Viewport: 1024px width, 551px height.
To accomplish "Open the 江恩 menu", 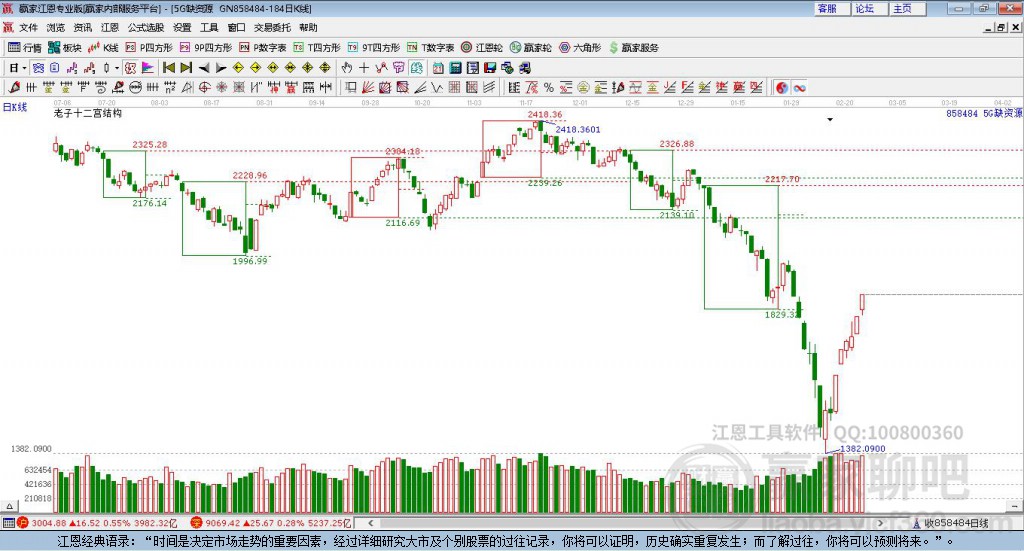I will [x=110, y=27].
